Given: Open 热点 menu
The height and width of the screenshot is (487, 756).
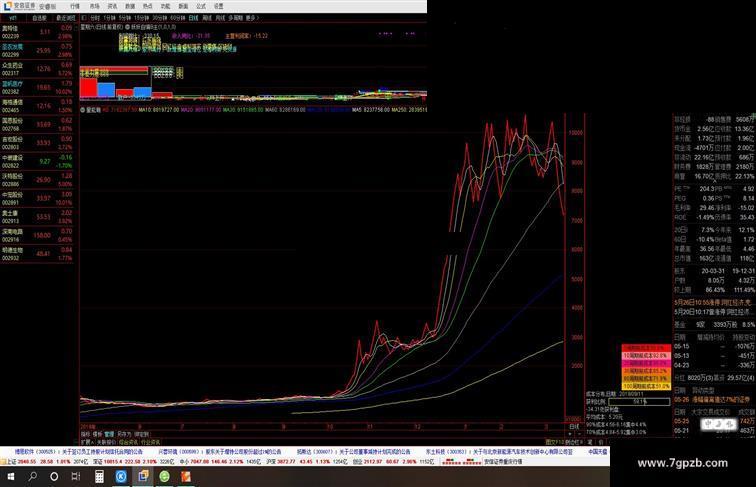Looking at the screenshot, I should (148, 6).
